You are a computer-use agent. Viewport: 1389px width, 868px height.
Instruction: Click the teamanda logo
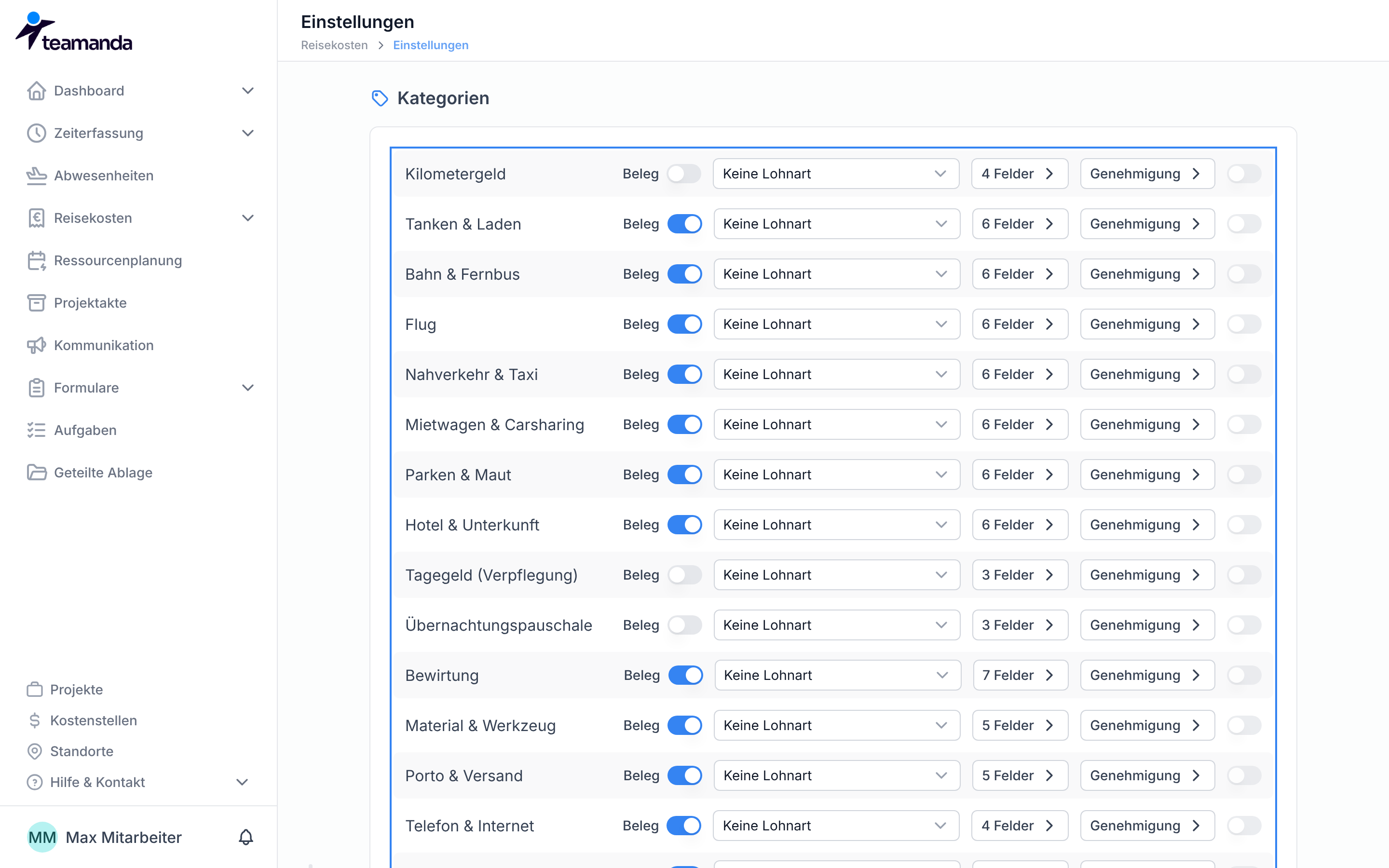[73, 31]
